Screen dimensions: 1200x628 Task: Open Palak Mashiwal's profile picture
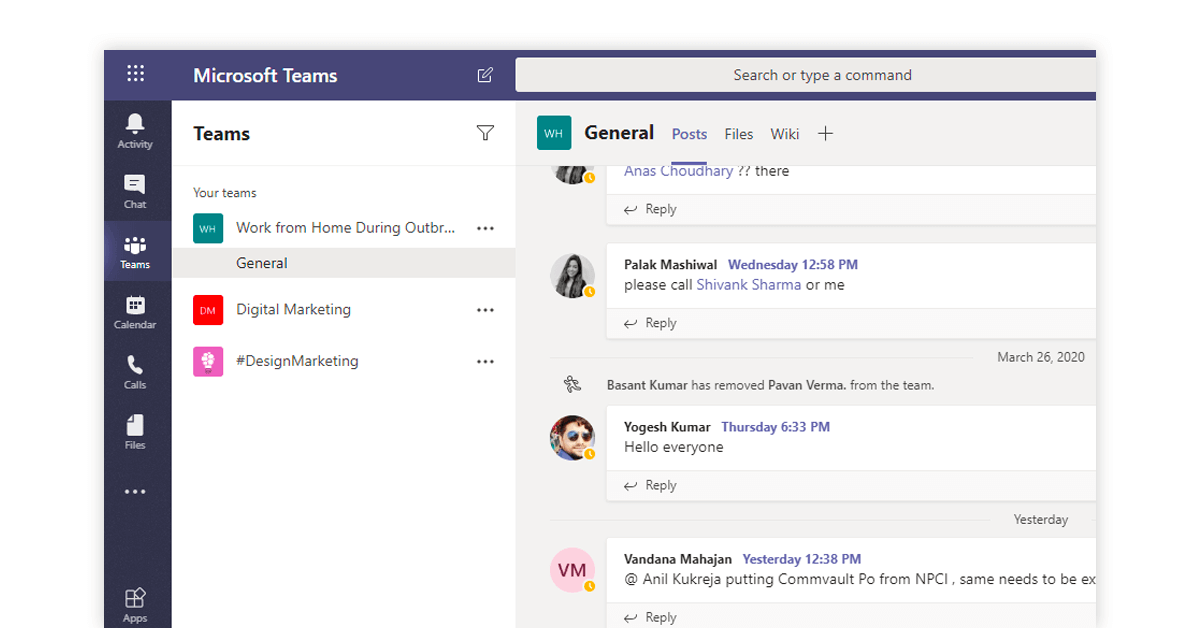[573, 275]
